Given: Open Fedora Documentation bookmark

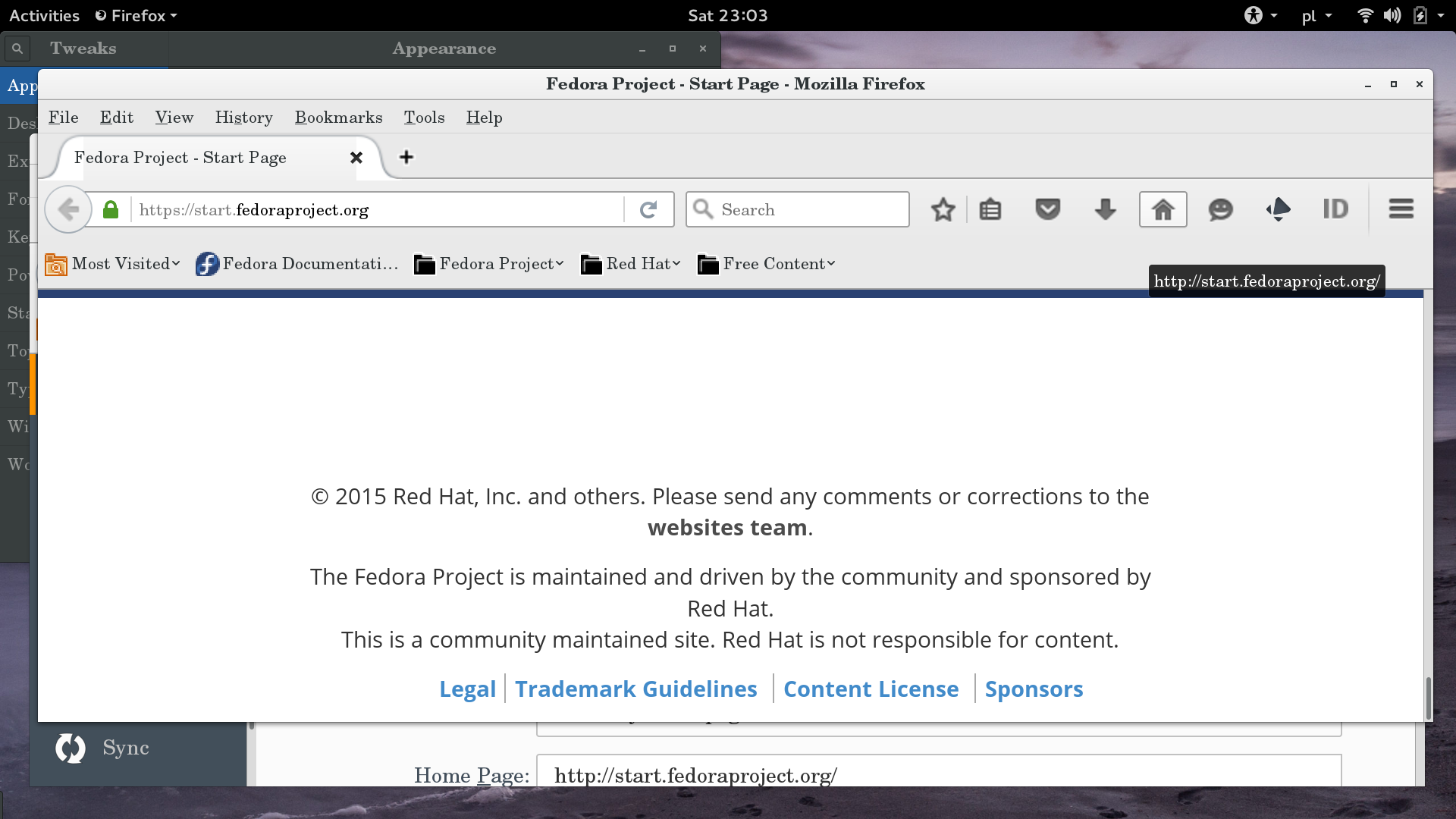Looking at the screenshot, I should click(x=297, y=264).
